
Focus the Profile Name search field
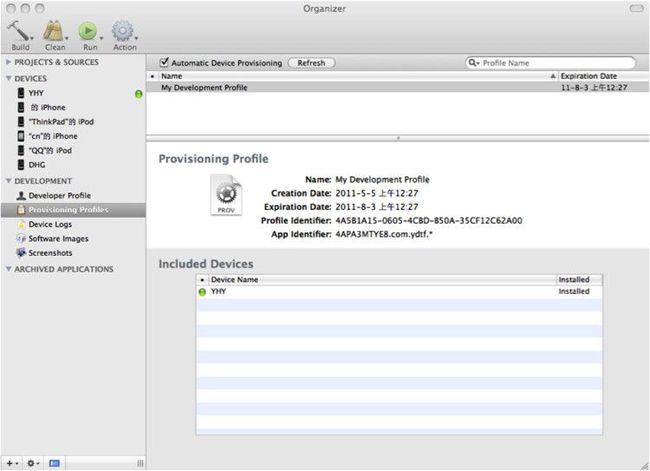click(550, 63)
